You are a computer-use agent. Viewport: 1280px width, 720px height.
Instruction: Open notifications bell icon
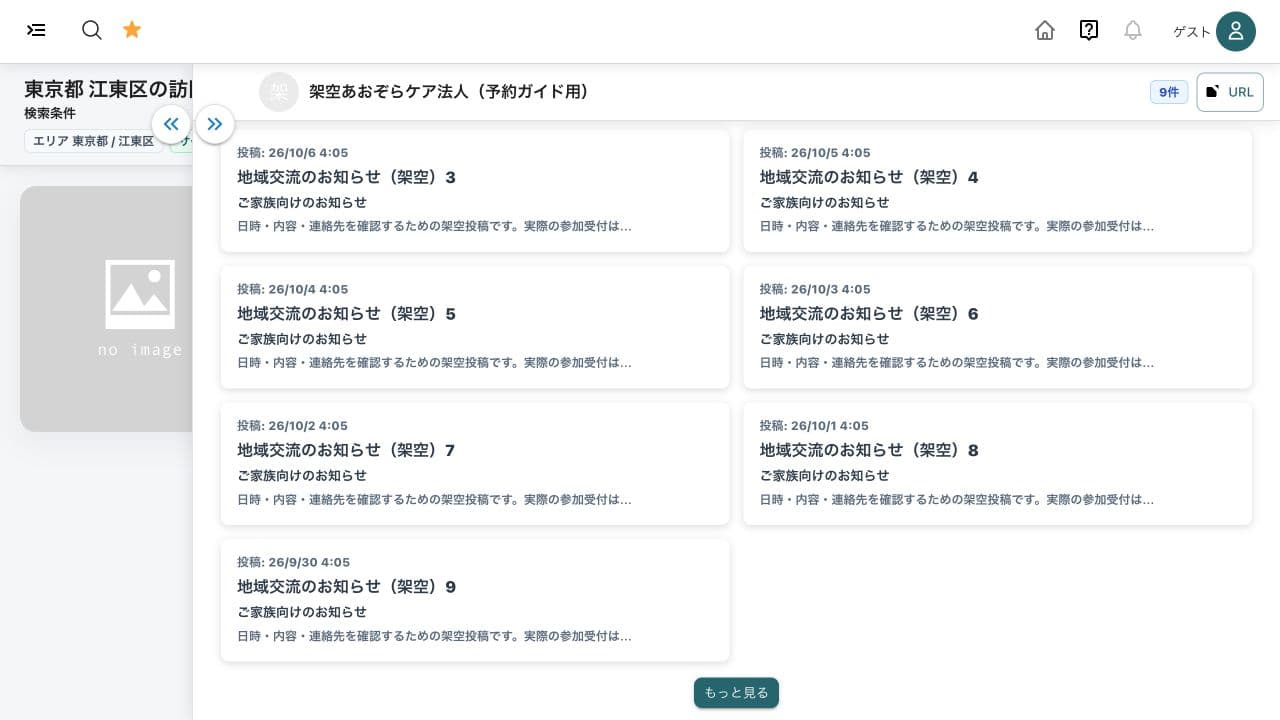click(x=1133, y=31)
